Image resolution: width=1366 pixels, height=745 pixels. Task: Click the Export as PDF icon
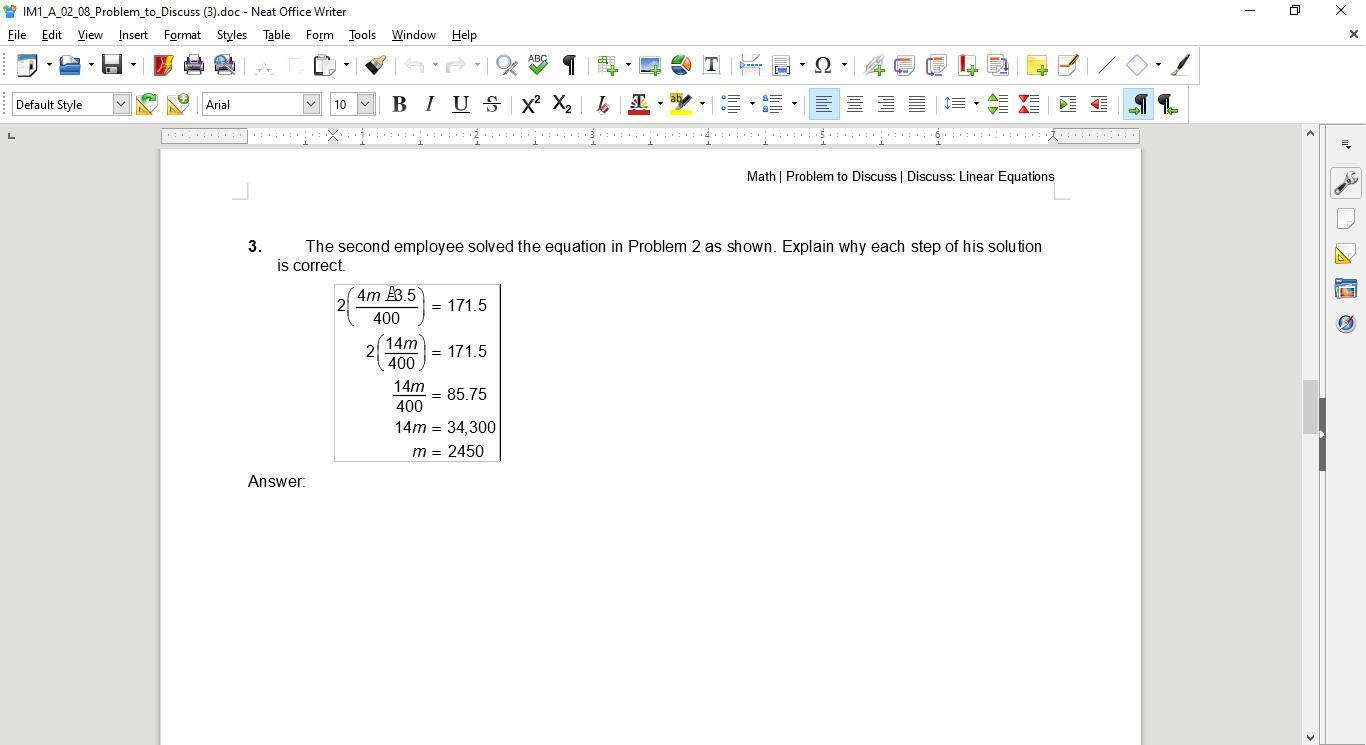163,65
